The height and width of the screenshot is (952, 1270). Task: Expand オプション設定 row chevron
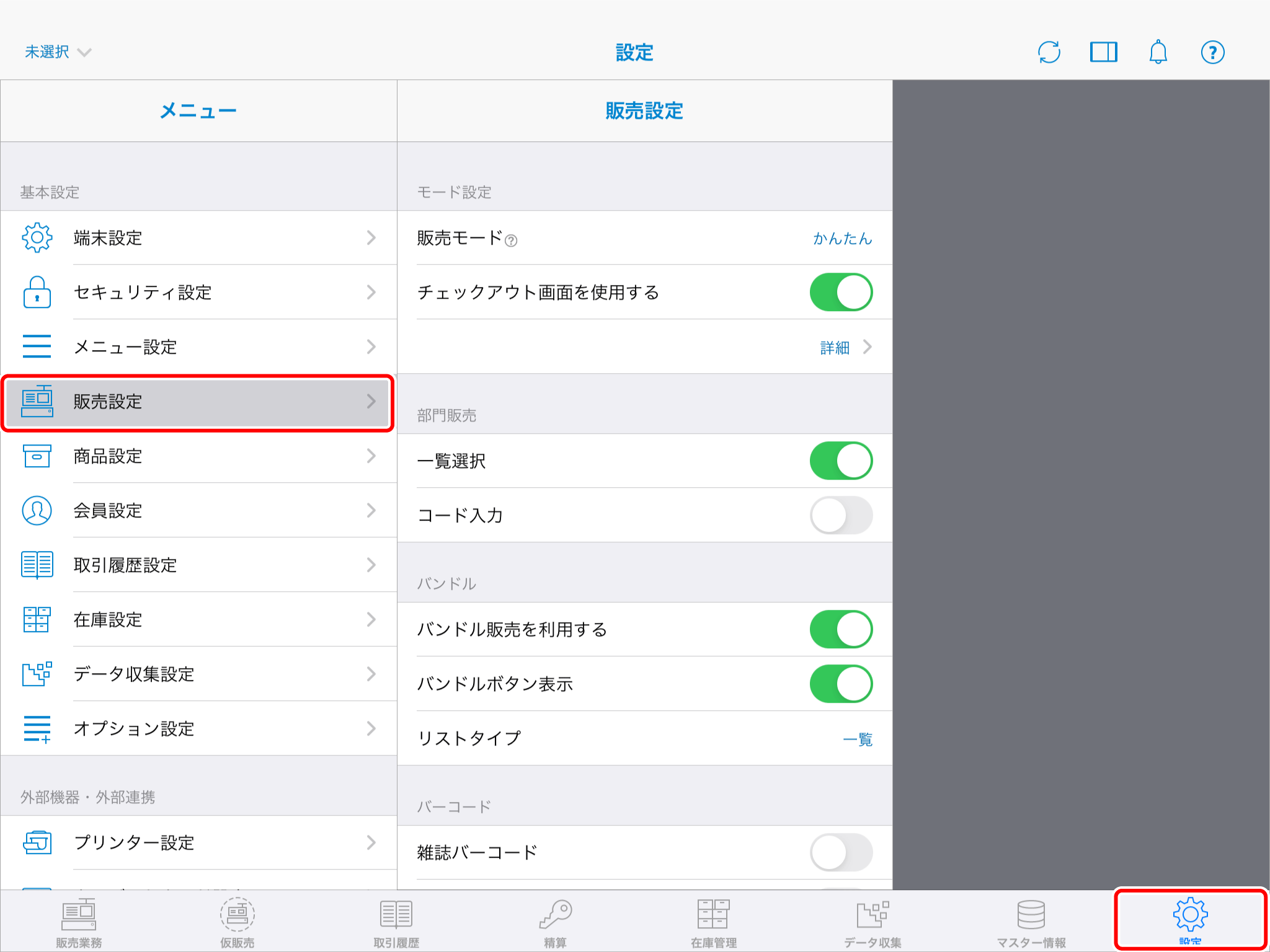pyautogui.click(x=371, y=728)
